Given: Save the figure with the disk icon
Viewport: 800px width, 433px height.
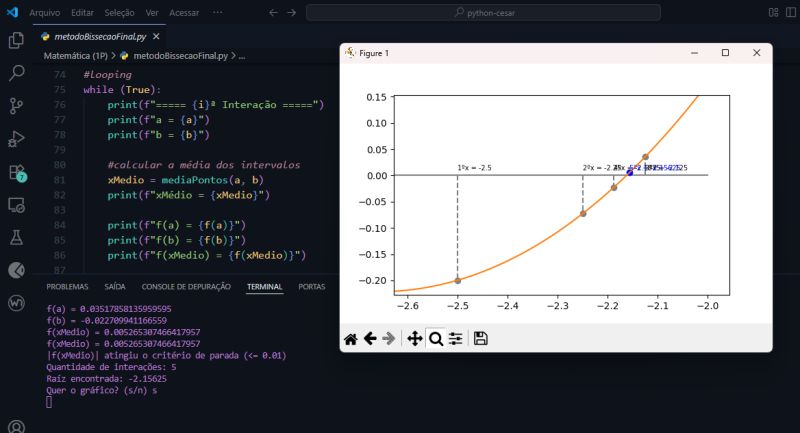Looking at the screenshot, I should point(480,339).
